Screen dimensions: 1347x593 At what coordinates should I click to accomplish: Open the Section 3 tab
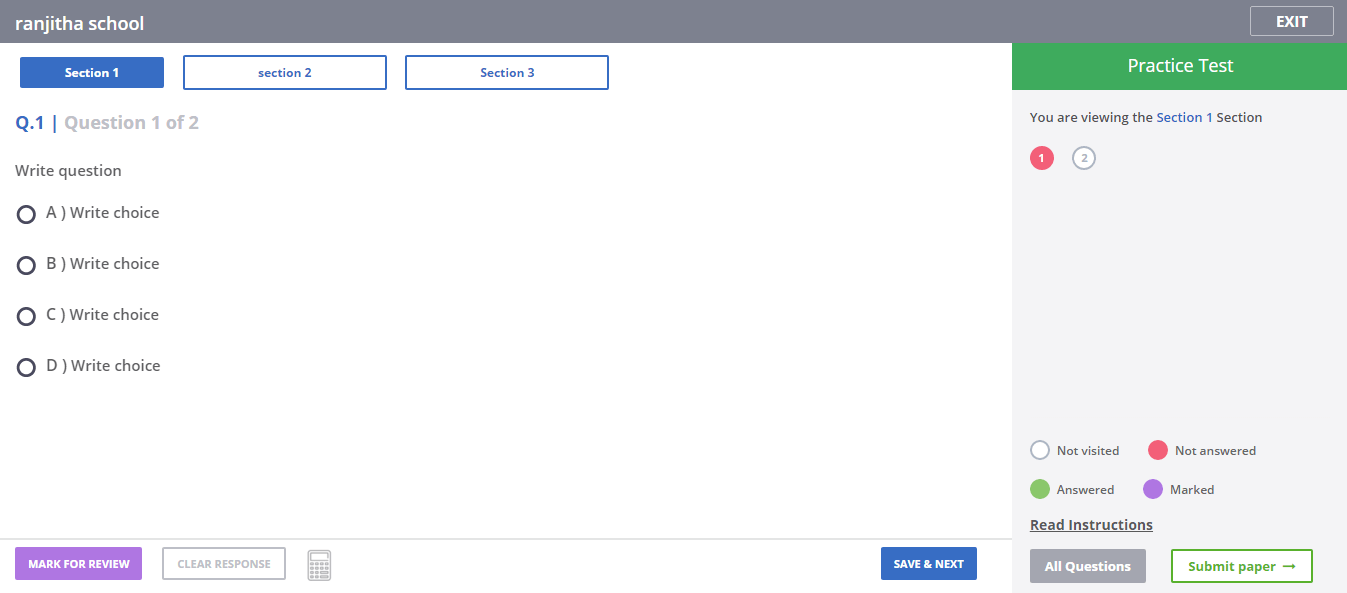click(507, 73)
